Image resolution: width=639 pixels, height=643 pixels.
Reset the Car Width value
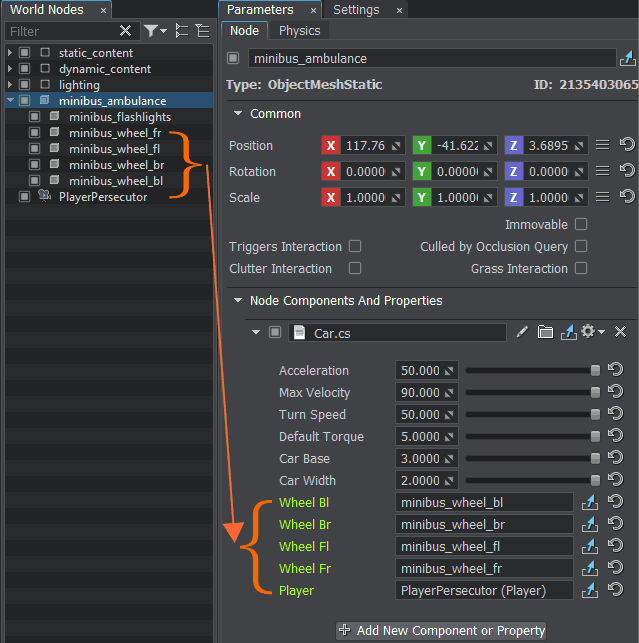pos(616,480)
